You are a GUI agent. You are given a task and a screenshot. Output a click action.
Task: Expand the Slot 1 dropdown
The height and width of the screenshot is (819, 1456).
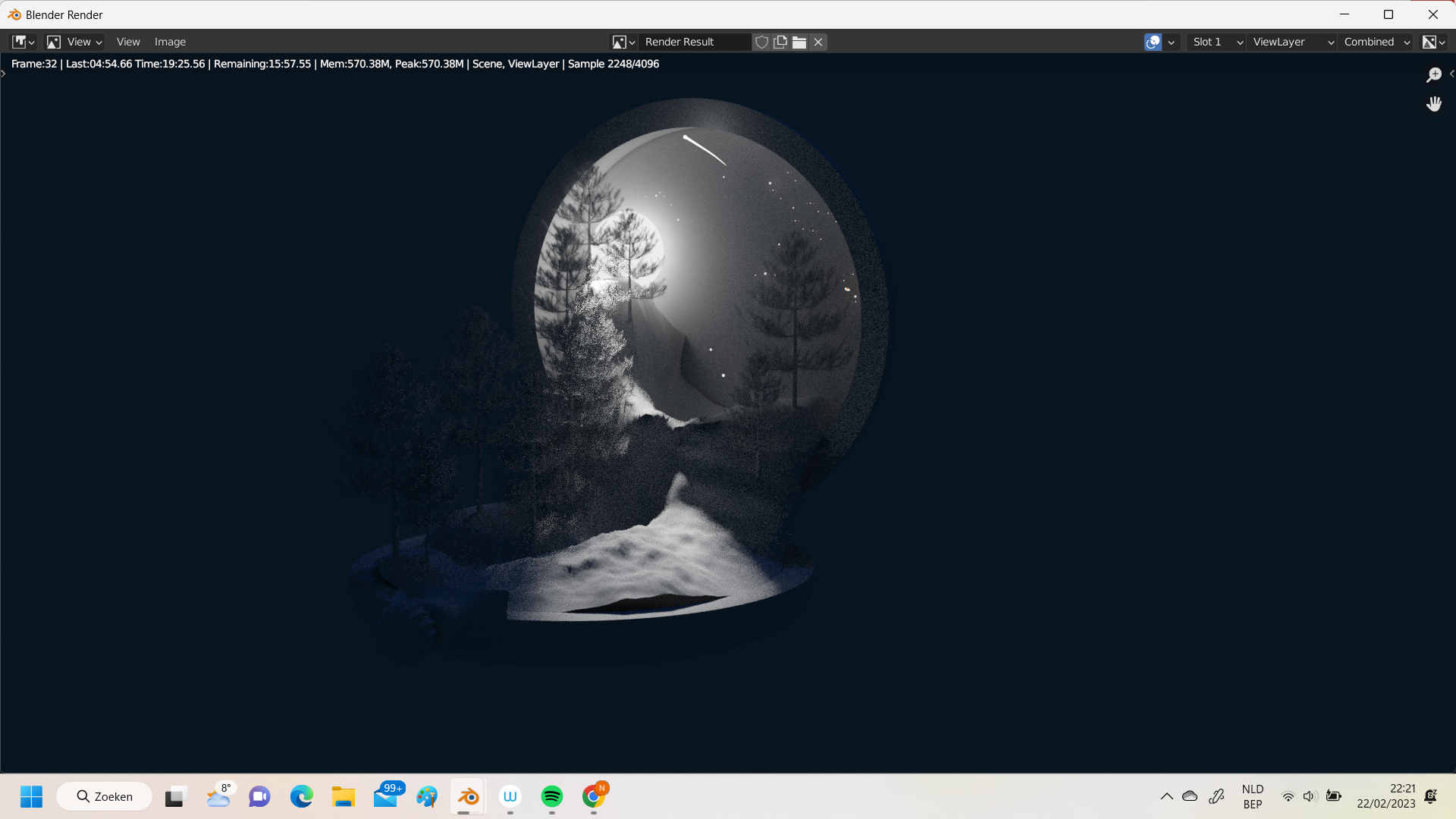click(1216, 42)
